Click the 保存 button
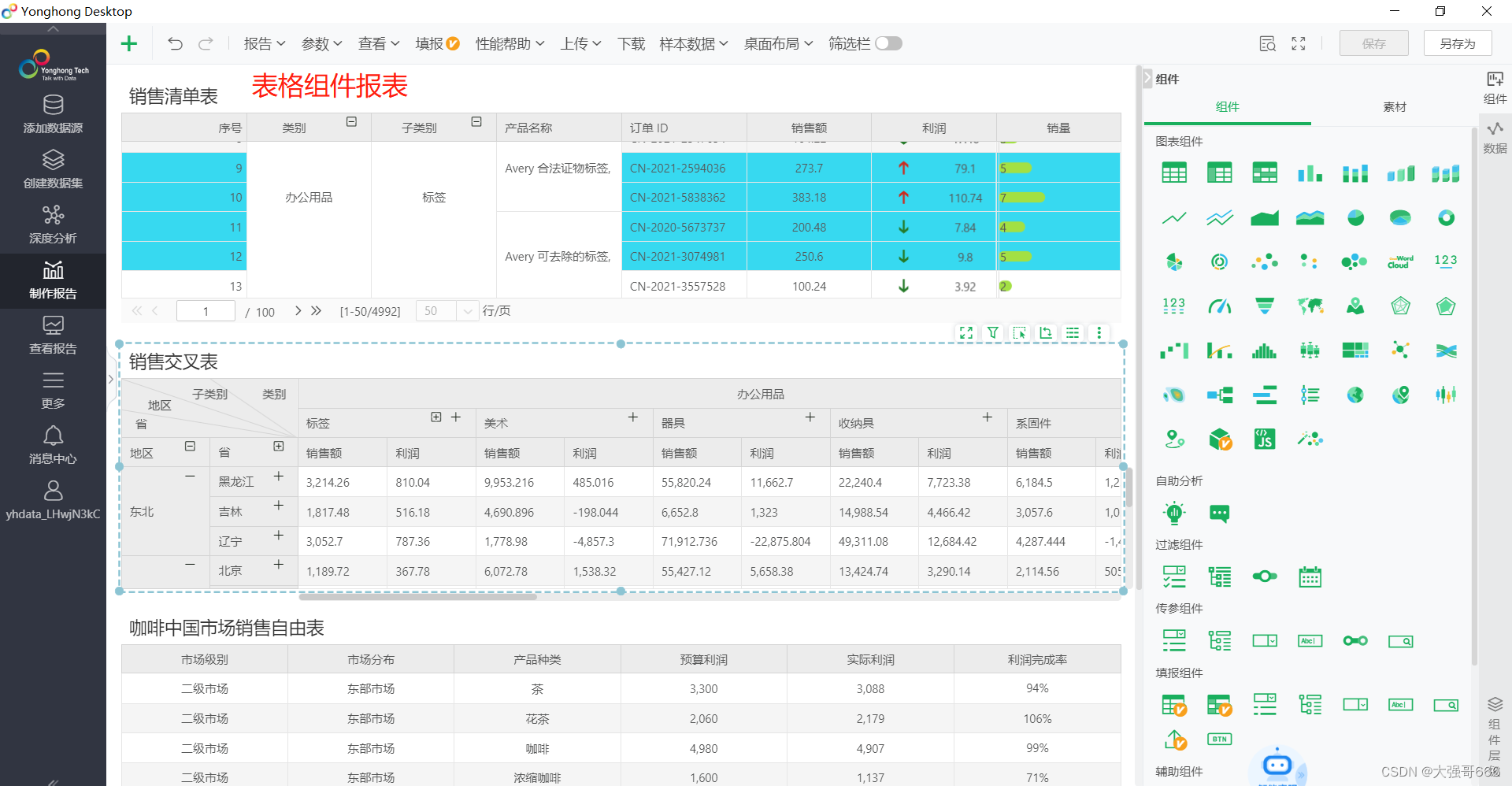 coord(1373,43)
